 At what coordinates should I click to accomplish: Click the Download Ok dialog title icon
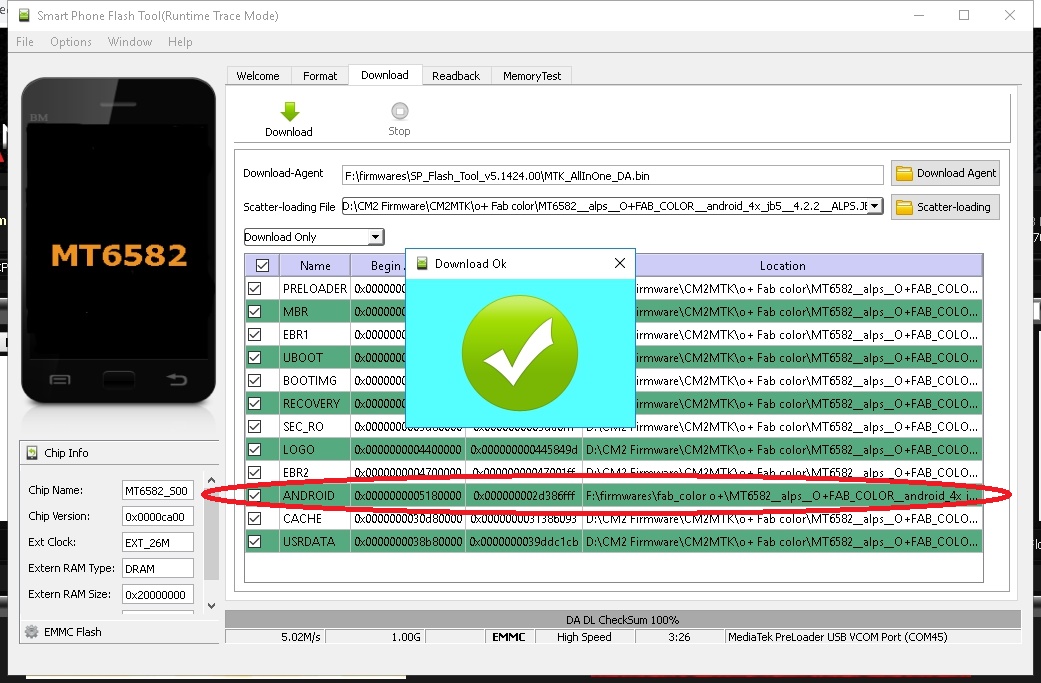click(x=422, y=264)
